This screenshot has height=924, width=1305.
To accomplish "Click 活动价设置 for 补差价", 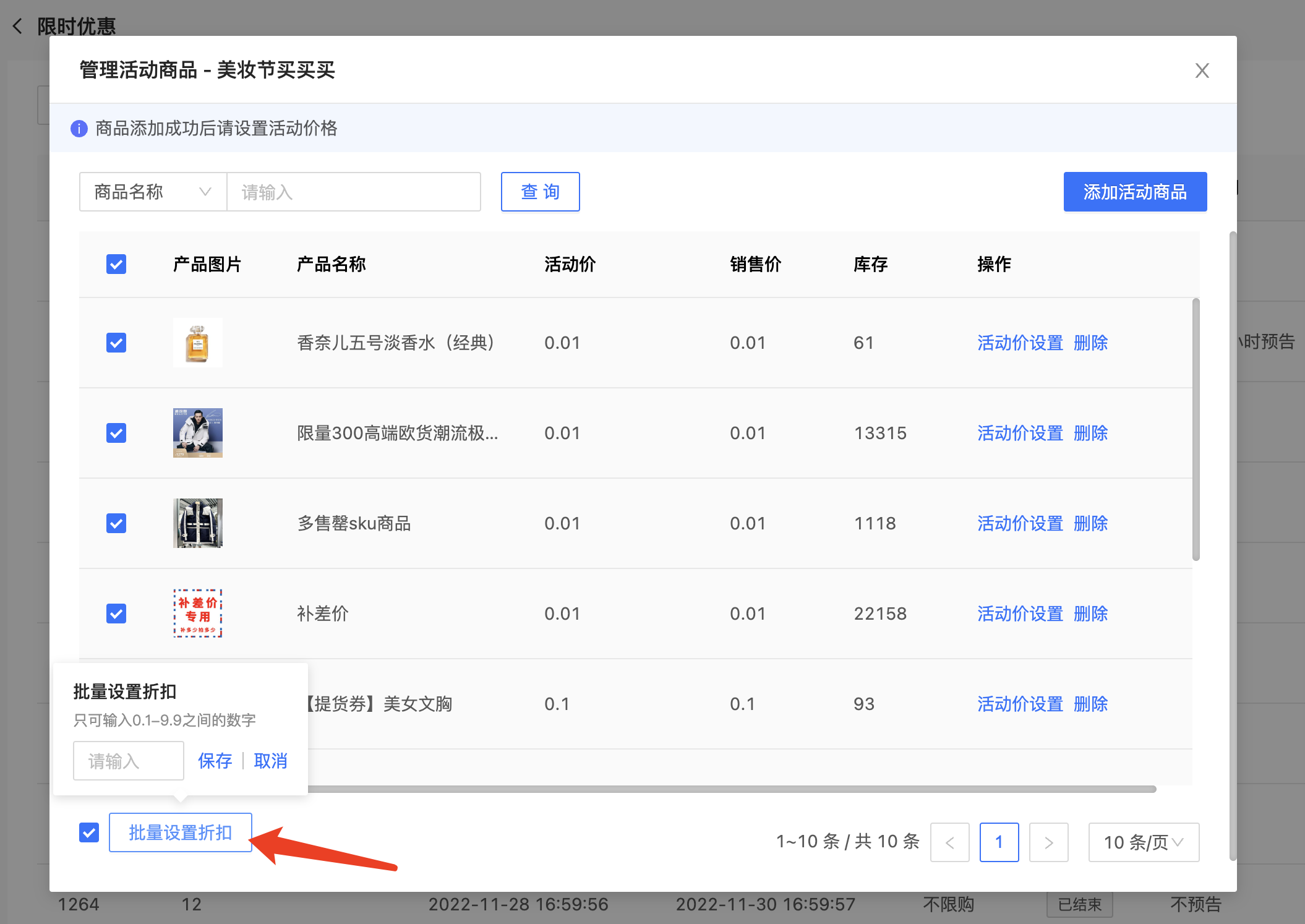I will pyautogui.click(x=1020, y=614).
